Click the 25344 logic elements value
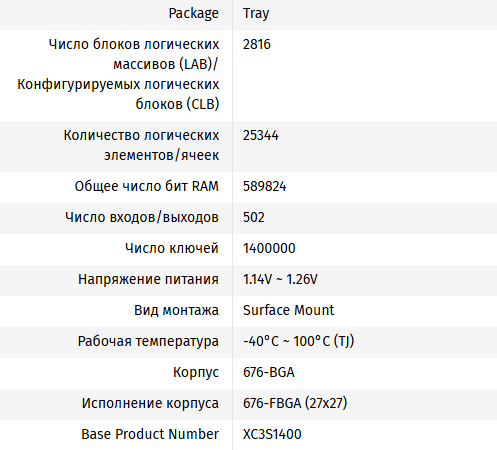Image resolution: width=497 pixels, height=450 pixels. point(260,135)
